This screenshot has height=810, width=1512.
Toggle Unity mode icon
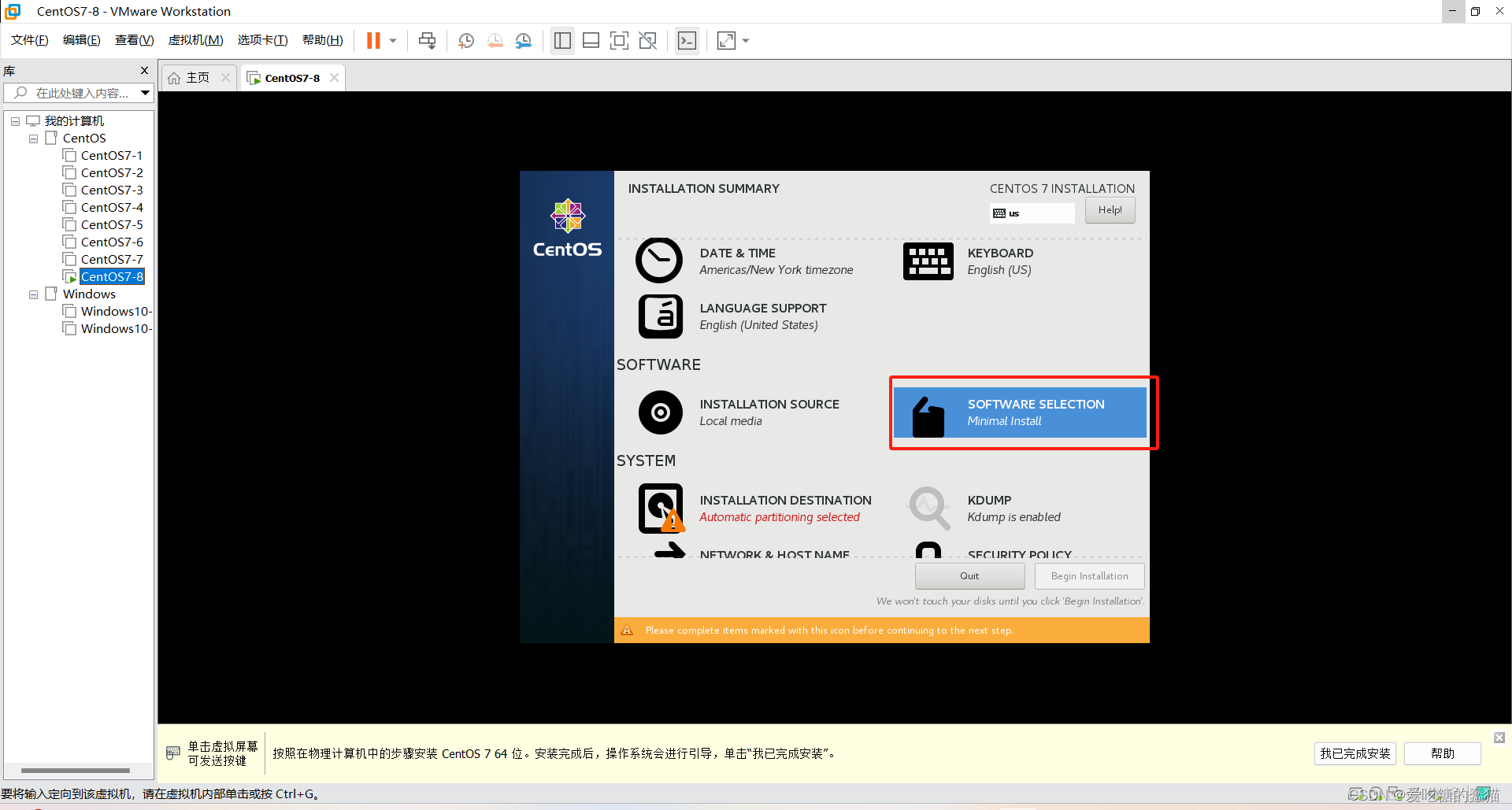pos(648,41)
